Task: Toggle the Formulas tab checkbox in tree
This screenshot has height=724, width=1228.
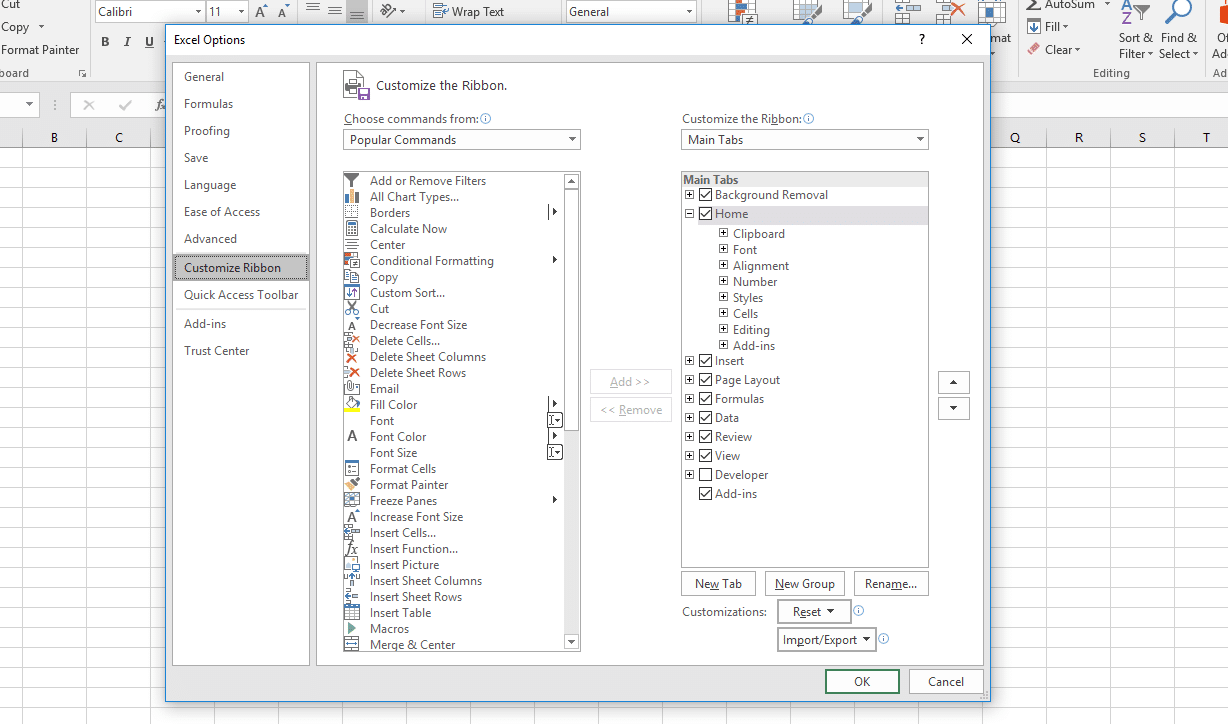Action: click(x=706, y=399)
